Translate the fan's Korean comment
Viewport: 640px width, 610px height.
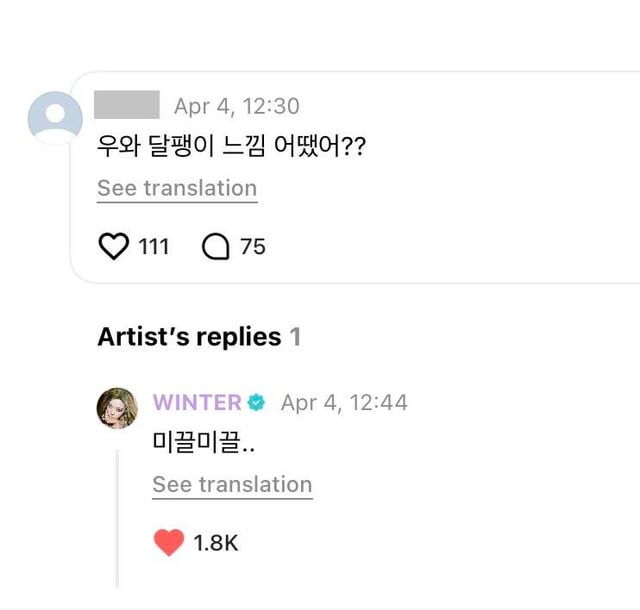point(176,189)
